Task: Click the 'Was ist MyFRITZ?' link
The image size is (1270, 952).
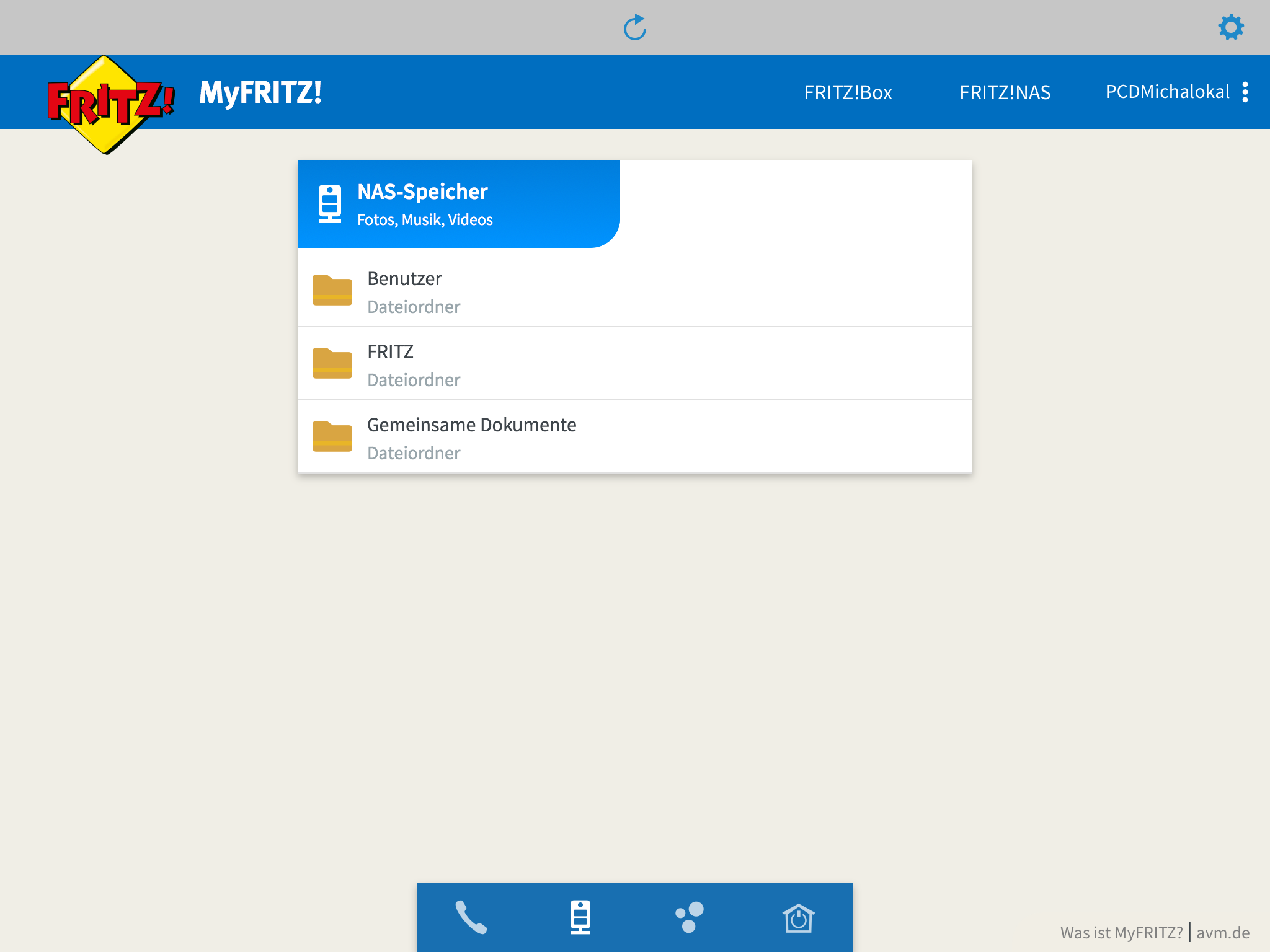Action: click(1121, 932)
